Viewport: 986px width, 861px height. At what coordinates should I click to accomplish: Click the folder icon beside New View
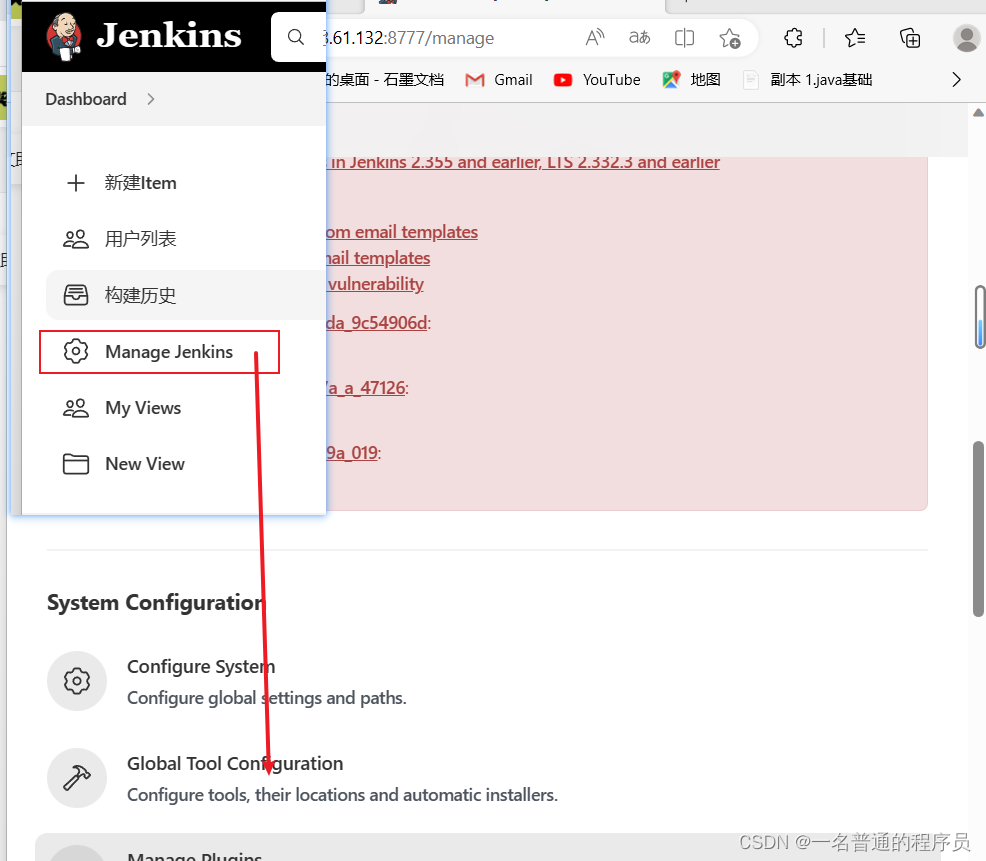point(76,464)
